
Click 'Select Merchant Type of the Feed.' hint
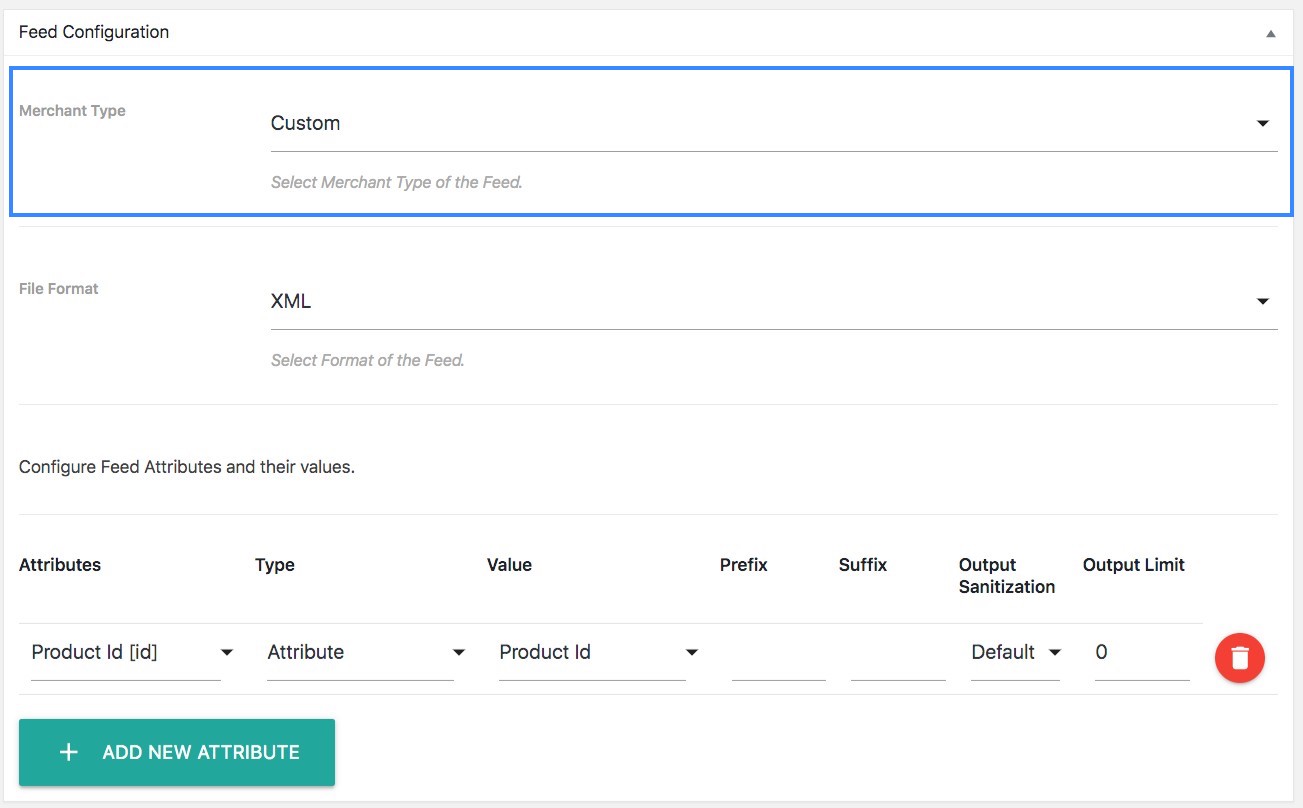[397, 183]
